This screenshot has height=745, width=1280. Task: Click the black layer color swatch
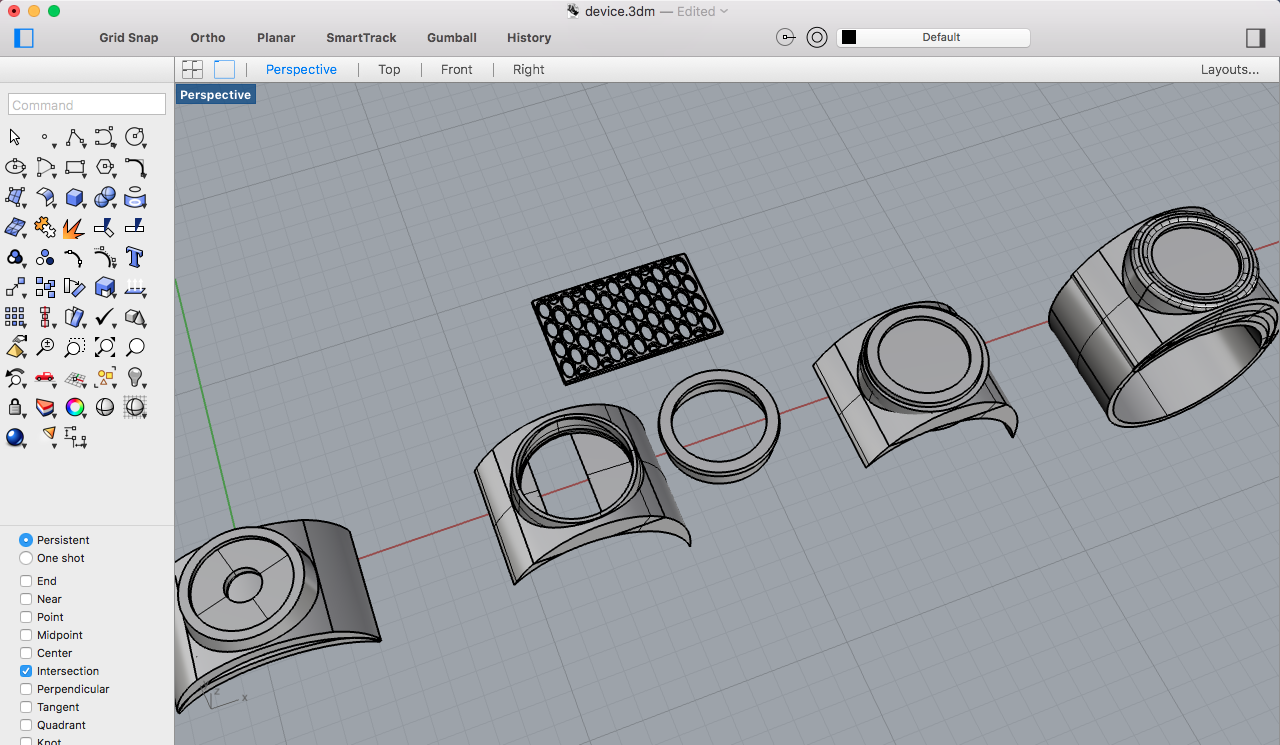[849, 37]
